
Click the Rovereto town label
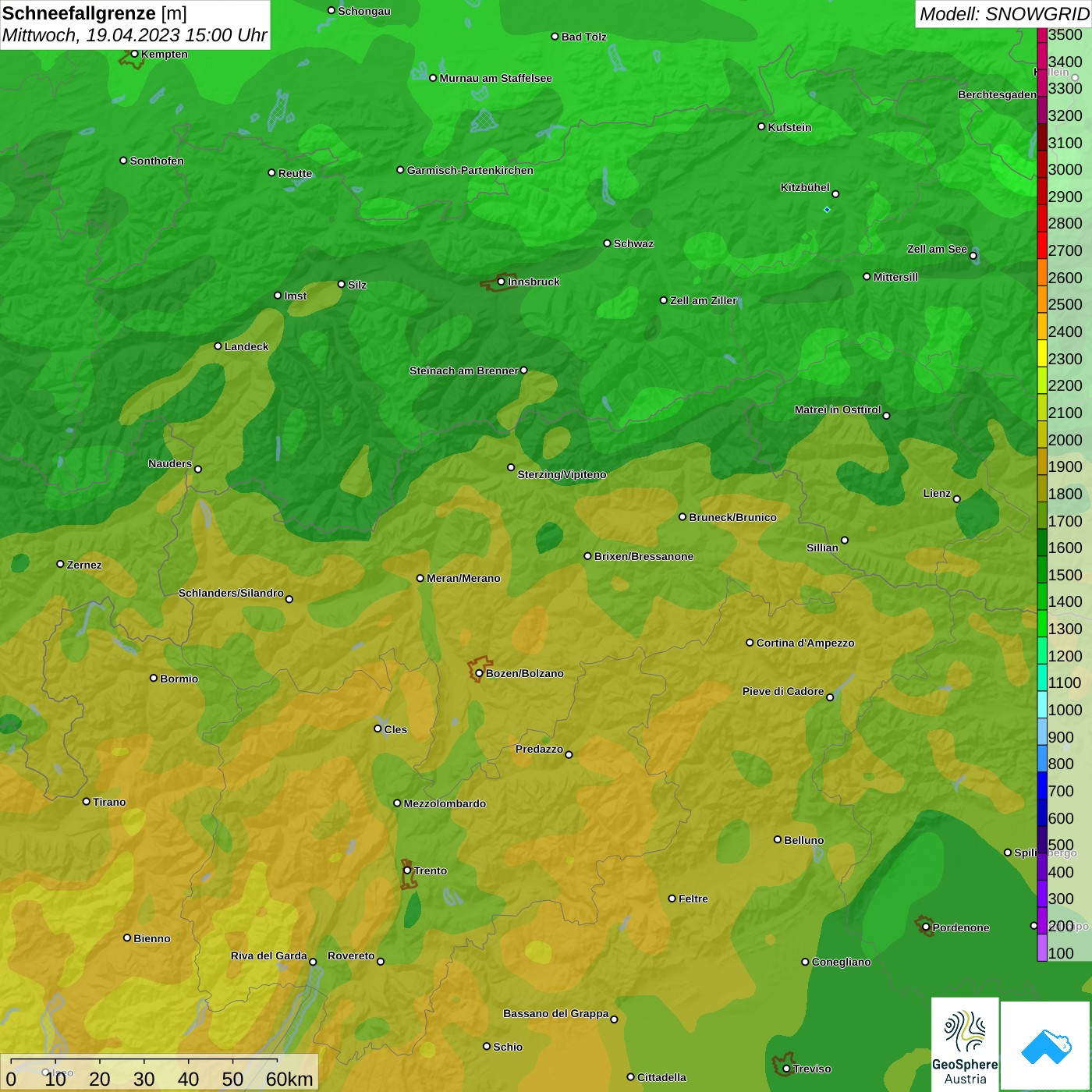pyautogui.click(x=351, y=955)
